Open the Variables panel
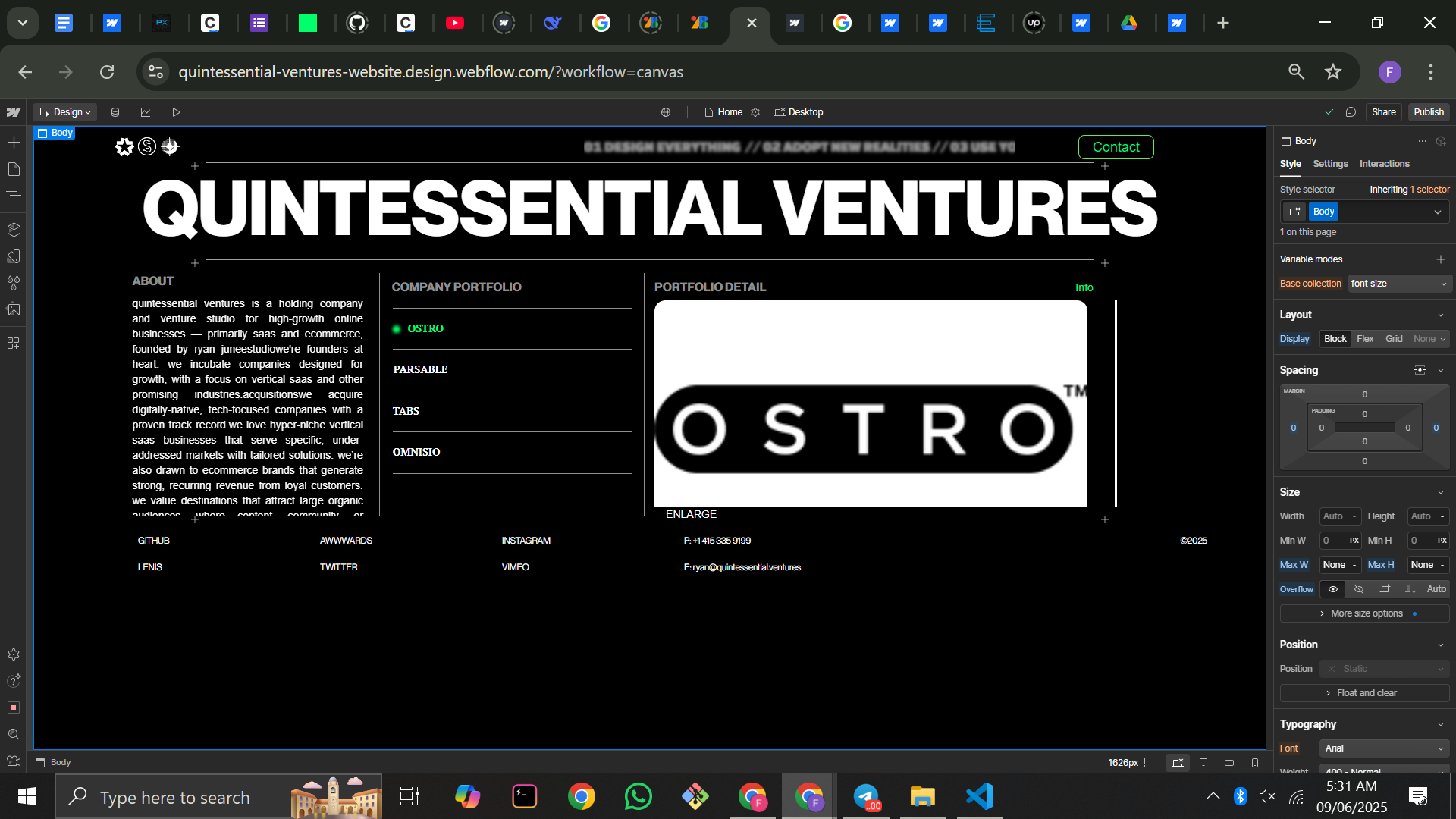The width and height of the screenshot is (1456, 819). point(14,256)
